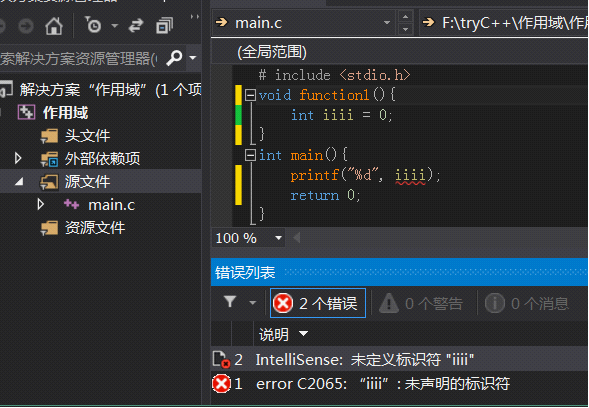Click the Collapse All icon in Solution Explorer
Screen dimensions: 589x408
pyautogui.click(x=164, y=26)
